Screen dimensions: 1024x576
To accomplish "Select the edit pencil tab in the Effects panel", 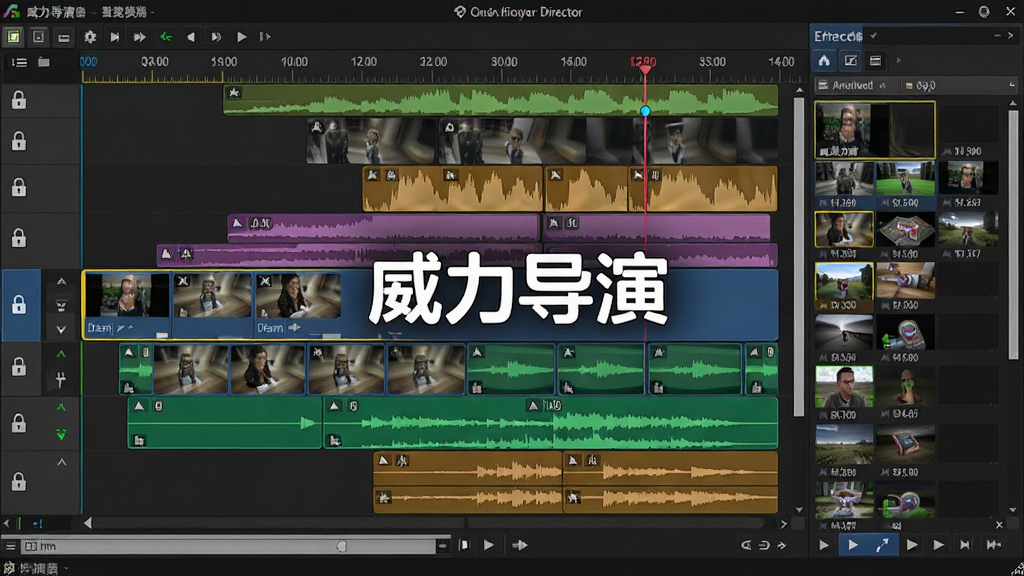I will (850, 61).
